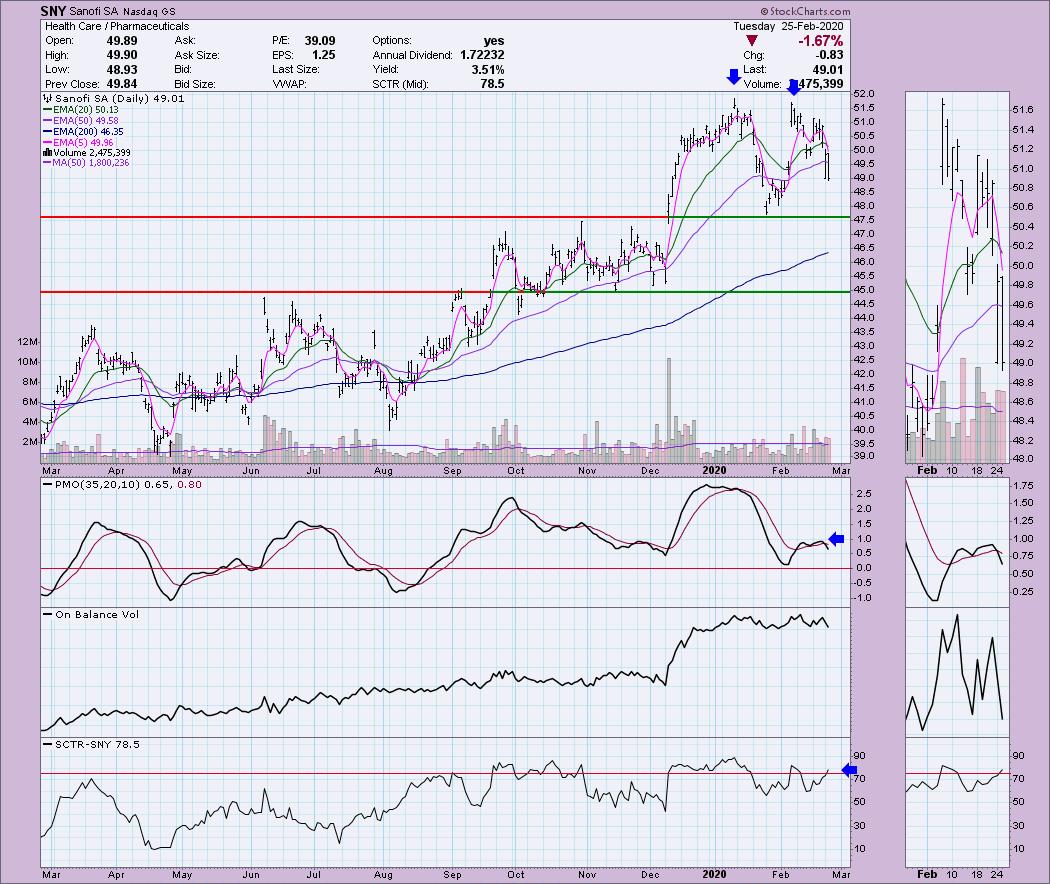
Task: Click the volume bars icon in the legend
Action: [48, 153]
